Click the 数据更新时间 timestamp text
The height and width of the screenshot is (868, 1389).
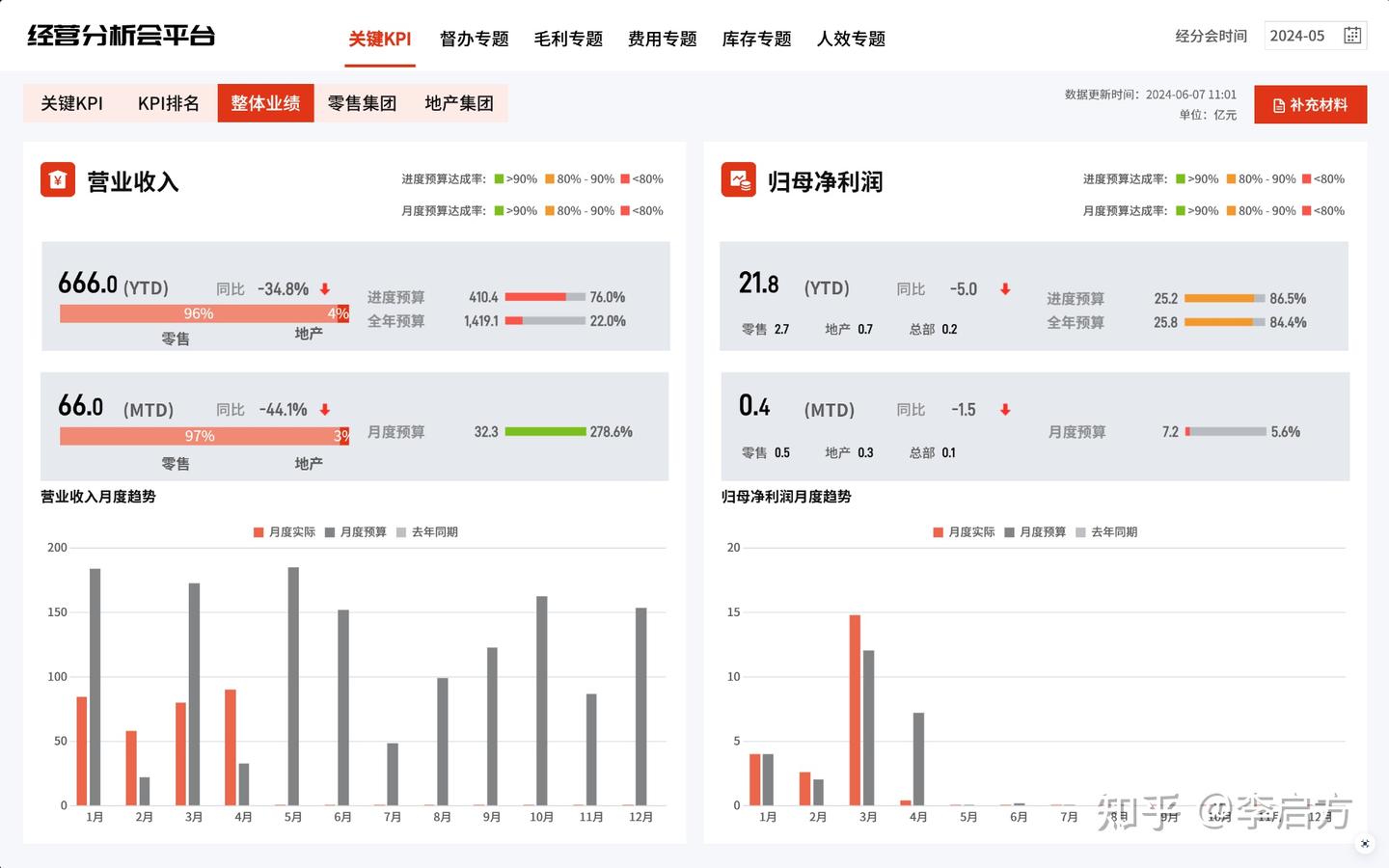(x=1148, y=95)
